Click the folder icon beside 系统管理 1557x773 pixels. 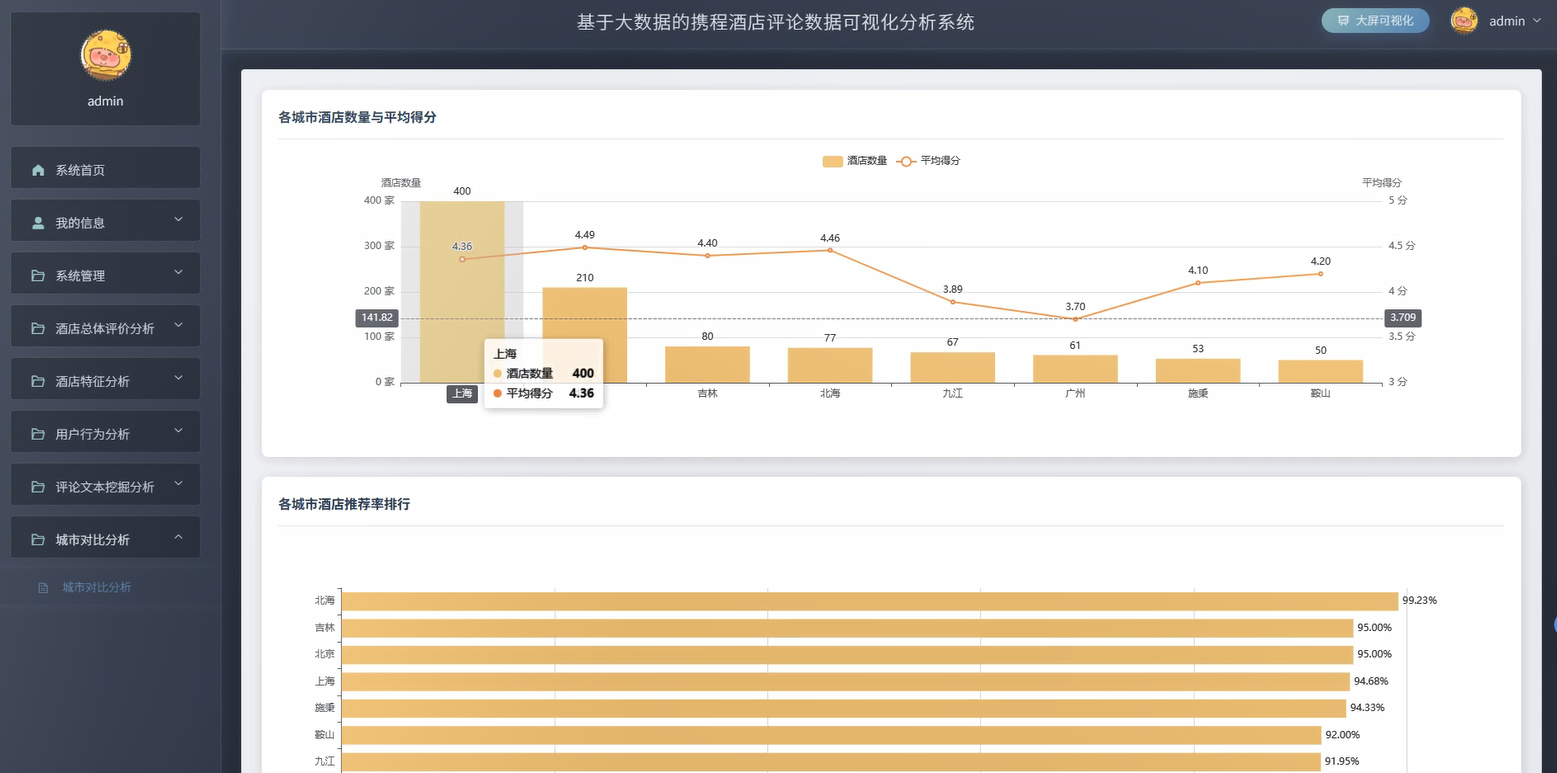tap(38, 276)
